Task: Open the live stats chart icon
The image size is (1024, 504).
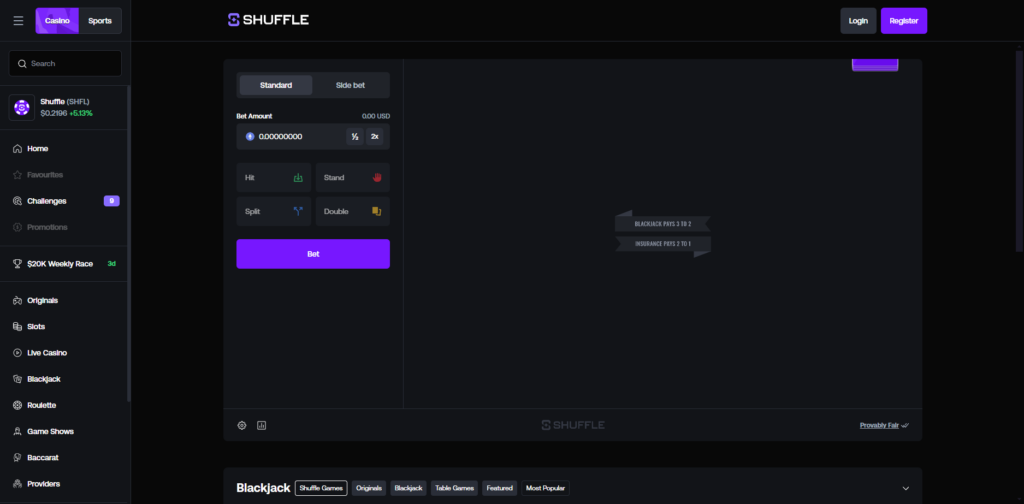Action: coord(262,426)
